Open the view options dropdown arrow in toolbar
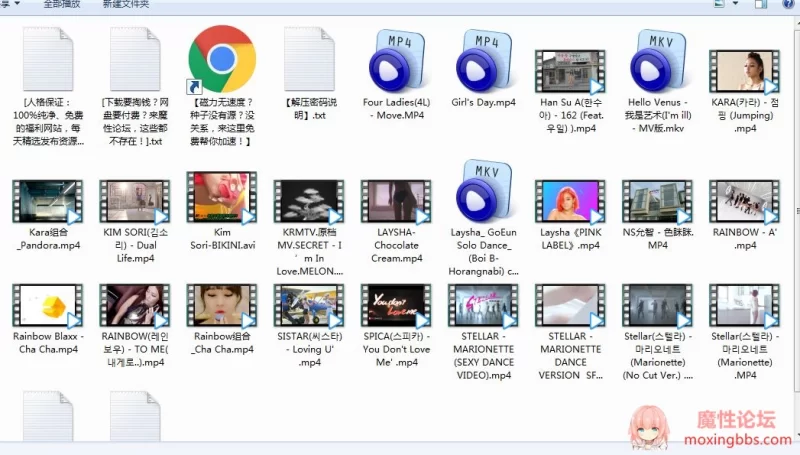 point(735,4)
